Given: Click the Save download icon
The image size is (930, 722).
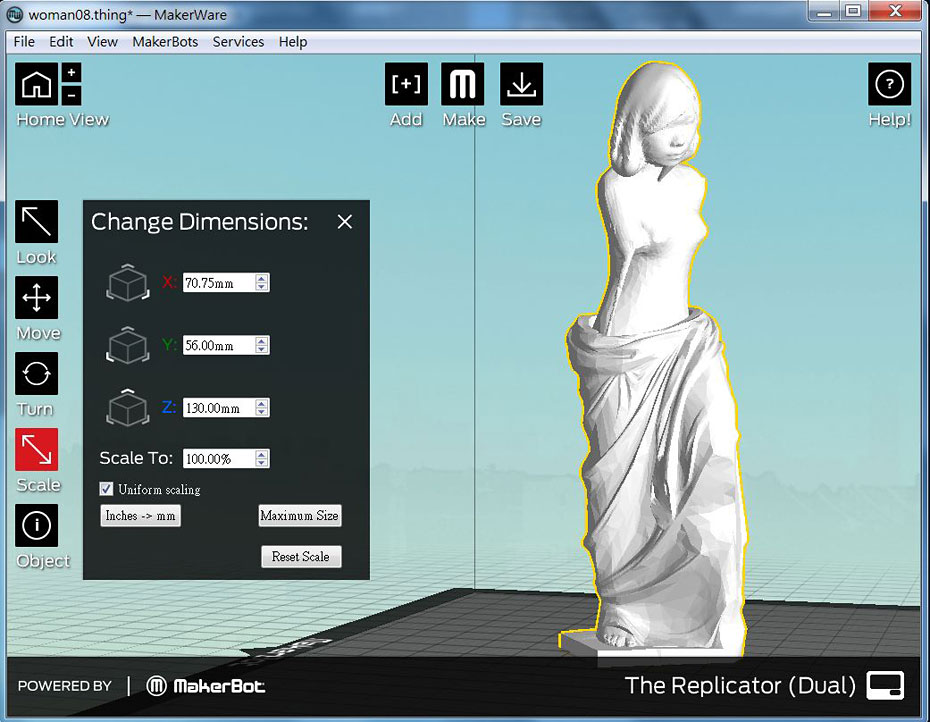Looking at the screenshot, I should pos(521,84).
